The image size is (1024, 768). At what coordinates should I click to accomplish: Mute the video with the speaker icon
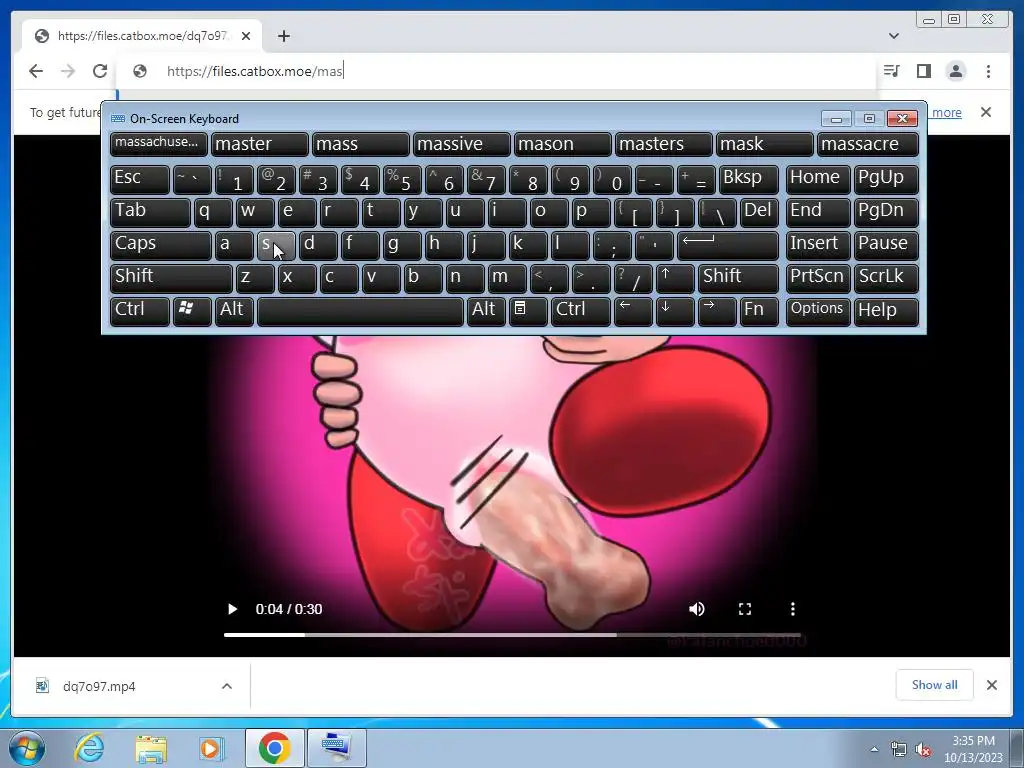point(697,609)
